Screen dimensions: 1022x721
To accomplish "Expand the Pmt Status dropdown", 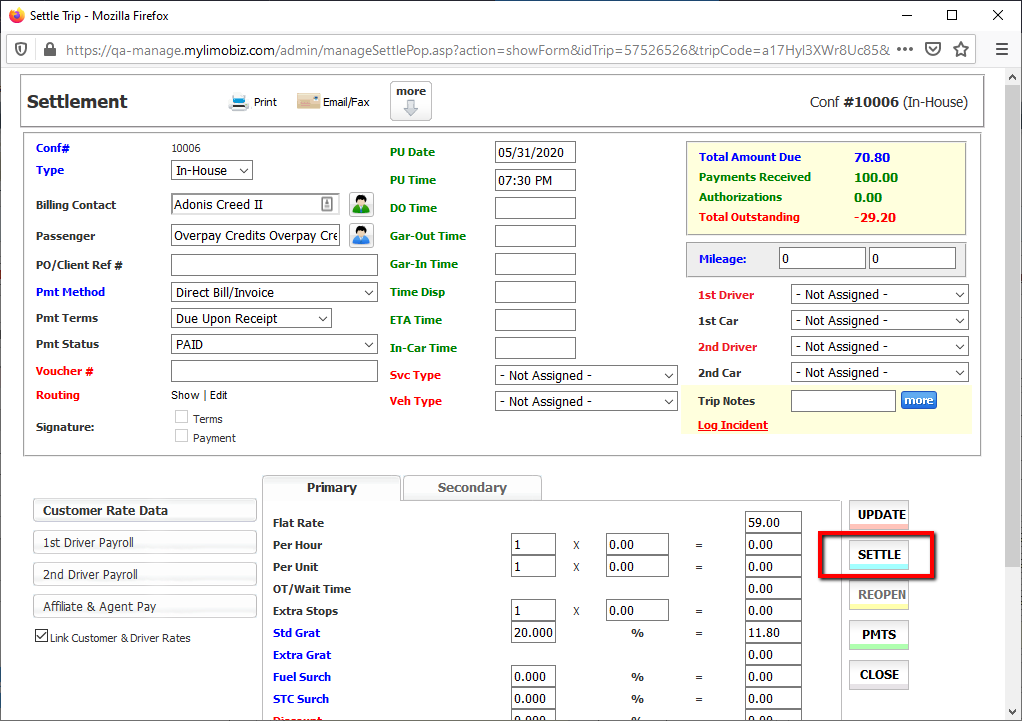I will tap(274, 345).
